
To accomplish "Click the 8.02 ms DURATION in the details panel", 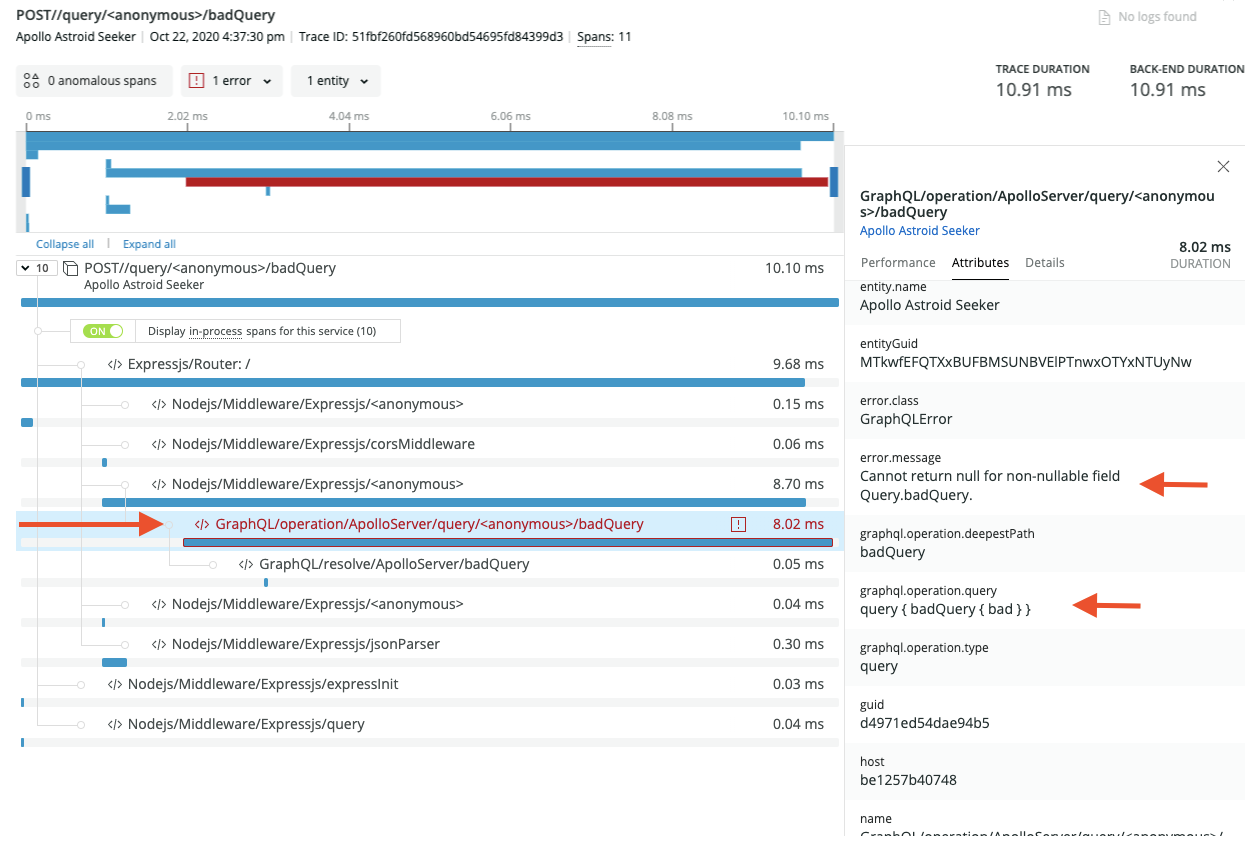I will pos(1206,247).
